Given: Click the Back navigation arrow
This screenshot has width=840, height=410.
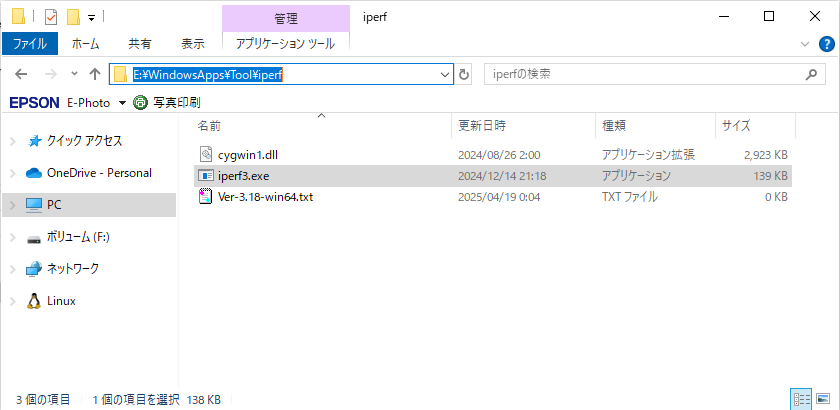Looking at the screenshot, I should pyautogui.click(x=21, y=75).
